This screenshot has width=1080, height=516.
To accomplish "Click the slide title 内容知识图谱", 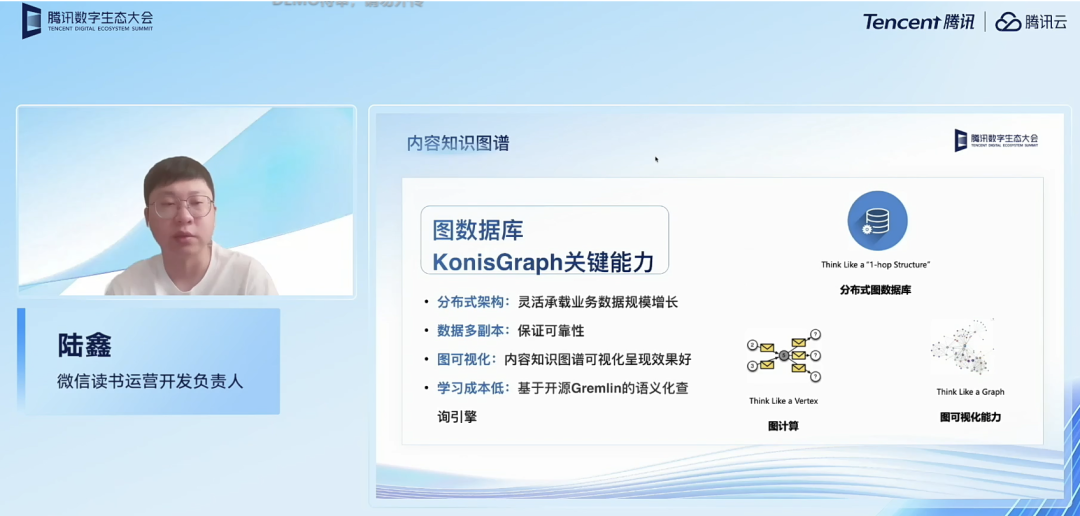I will [x=458, y=143].
